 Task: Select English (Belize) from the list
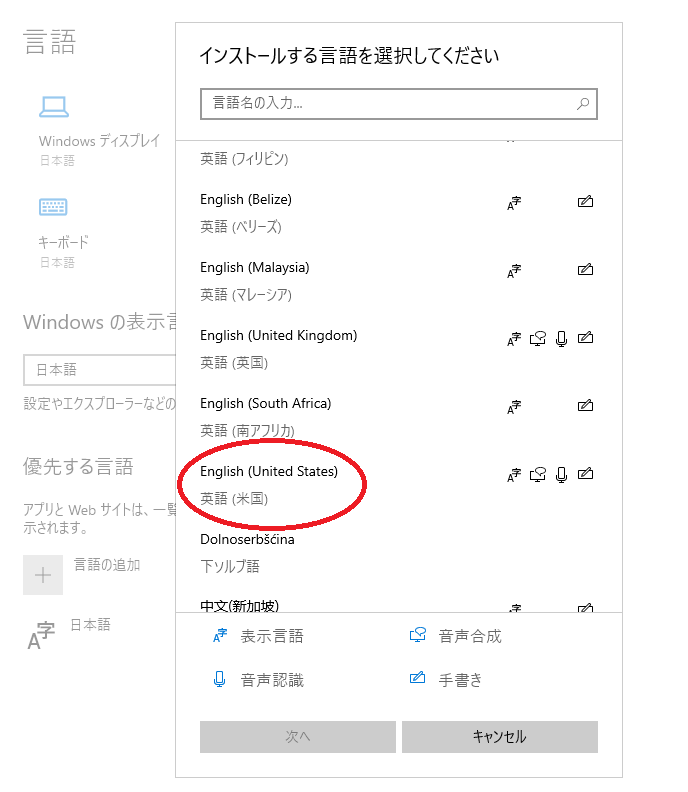[246, 200]
